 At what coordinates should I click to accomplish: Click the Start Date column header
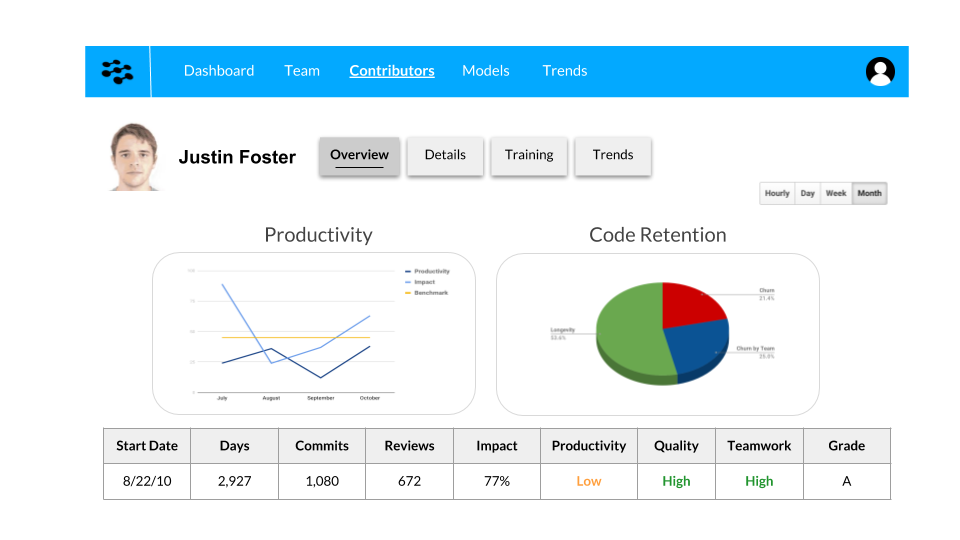point(147,446)
